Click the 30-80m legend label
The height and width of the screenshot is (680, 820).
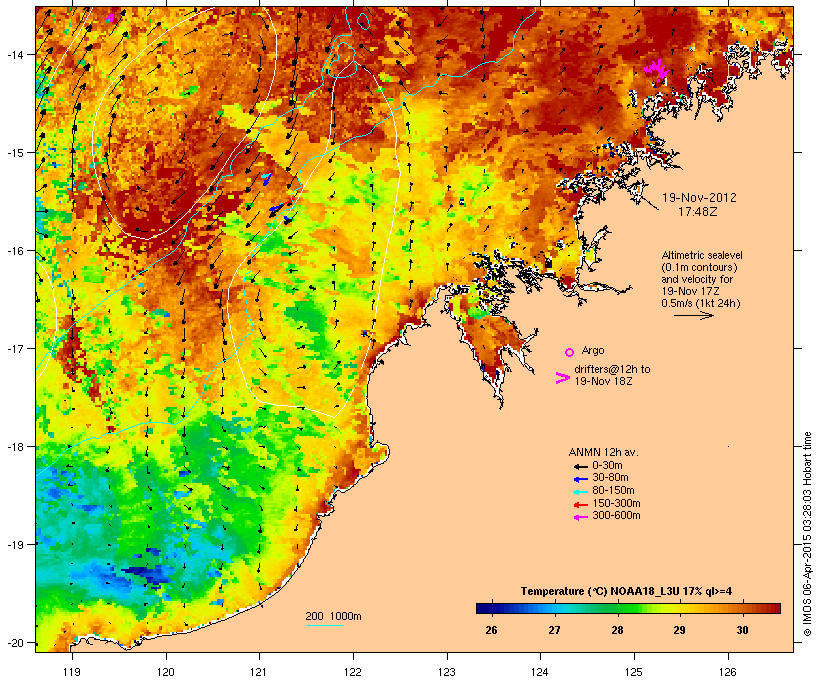point(610,478)
